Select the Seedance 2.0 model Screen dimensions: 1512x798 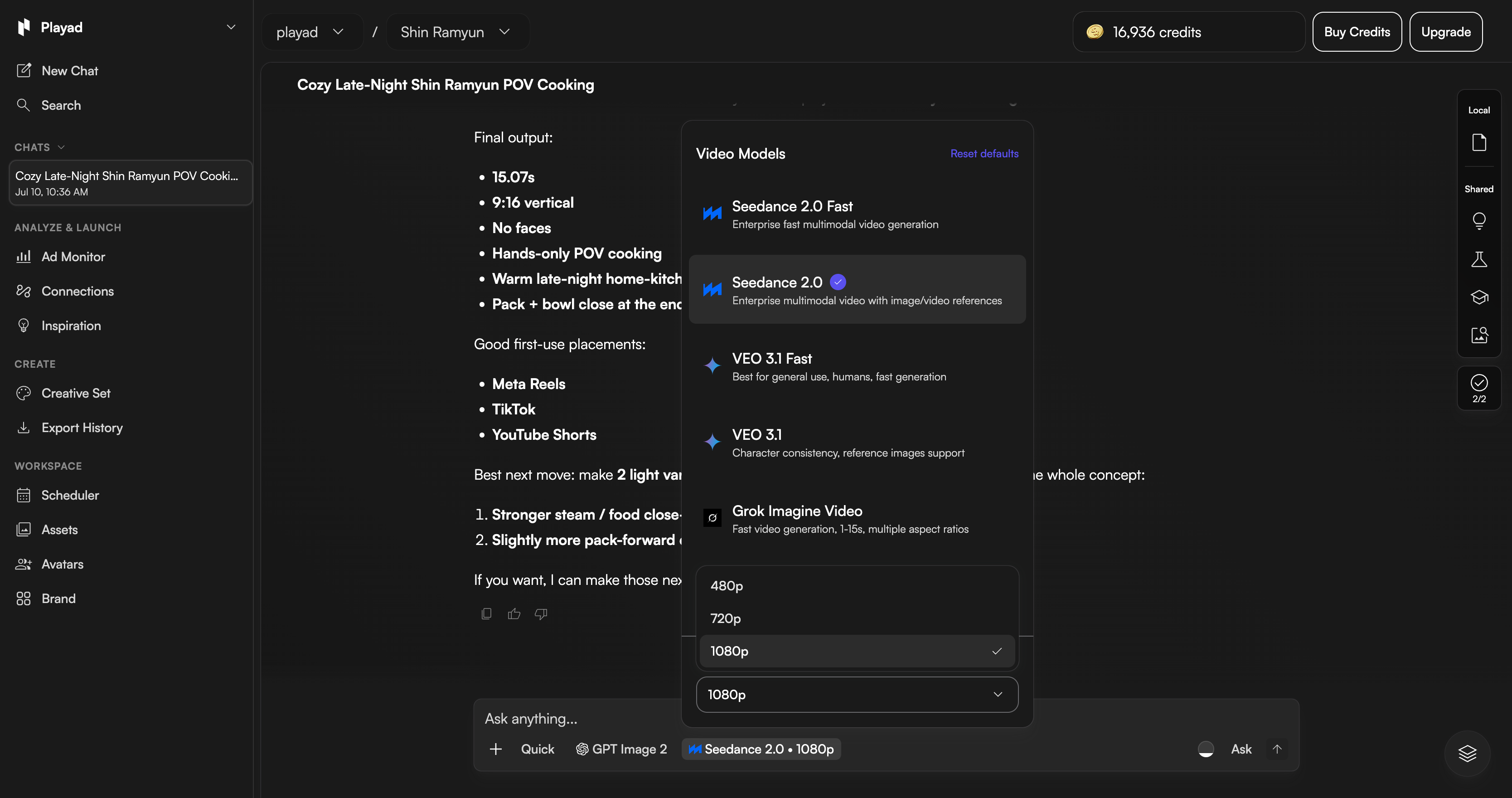[857, 289]
